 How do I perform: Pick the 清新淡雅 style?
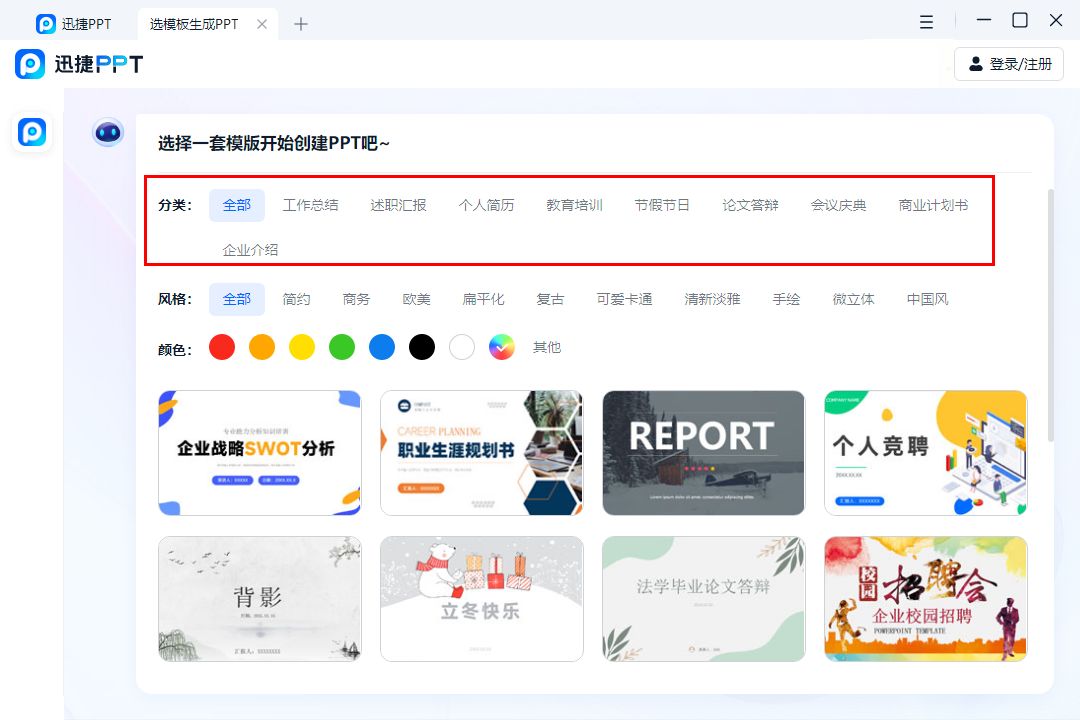point(712,299)
